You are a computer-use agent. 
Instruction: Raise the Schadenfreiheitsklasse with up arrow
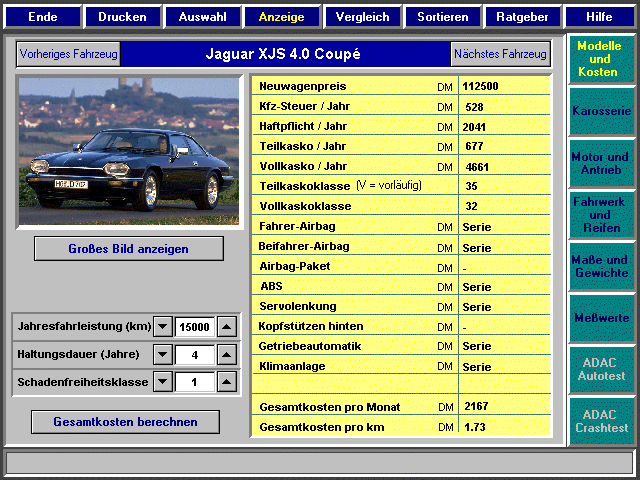tap(227, 382)
